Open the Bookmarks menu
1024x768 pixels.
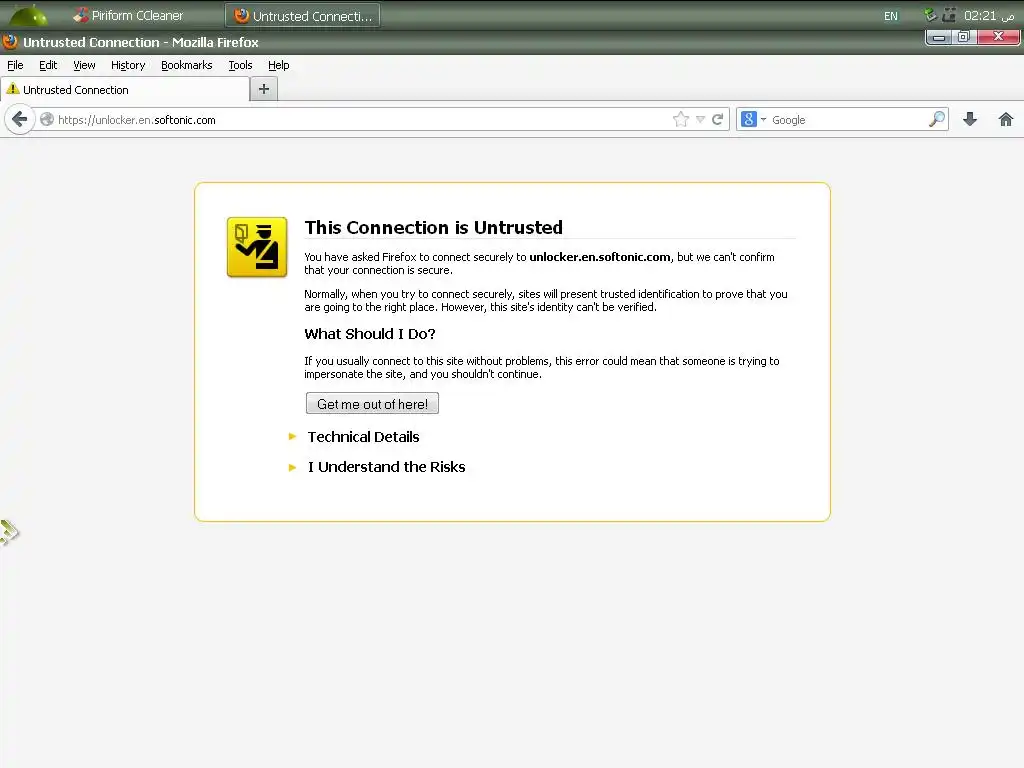point(187,65)
